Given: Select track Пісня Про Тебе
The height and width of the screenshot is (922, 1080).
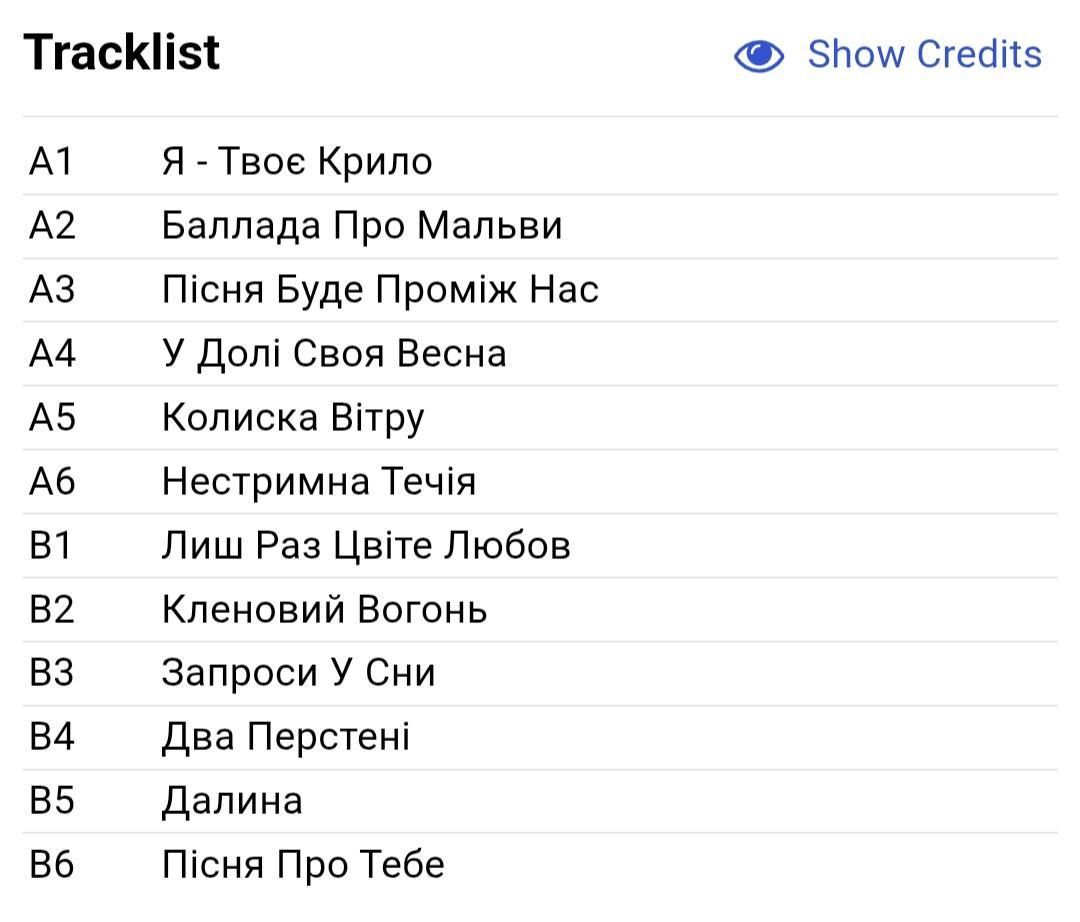Looking at the screenshot, I should [x=303, y=865].
